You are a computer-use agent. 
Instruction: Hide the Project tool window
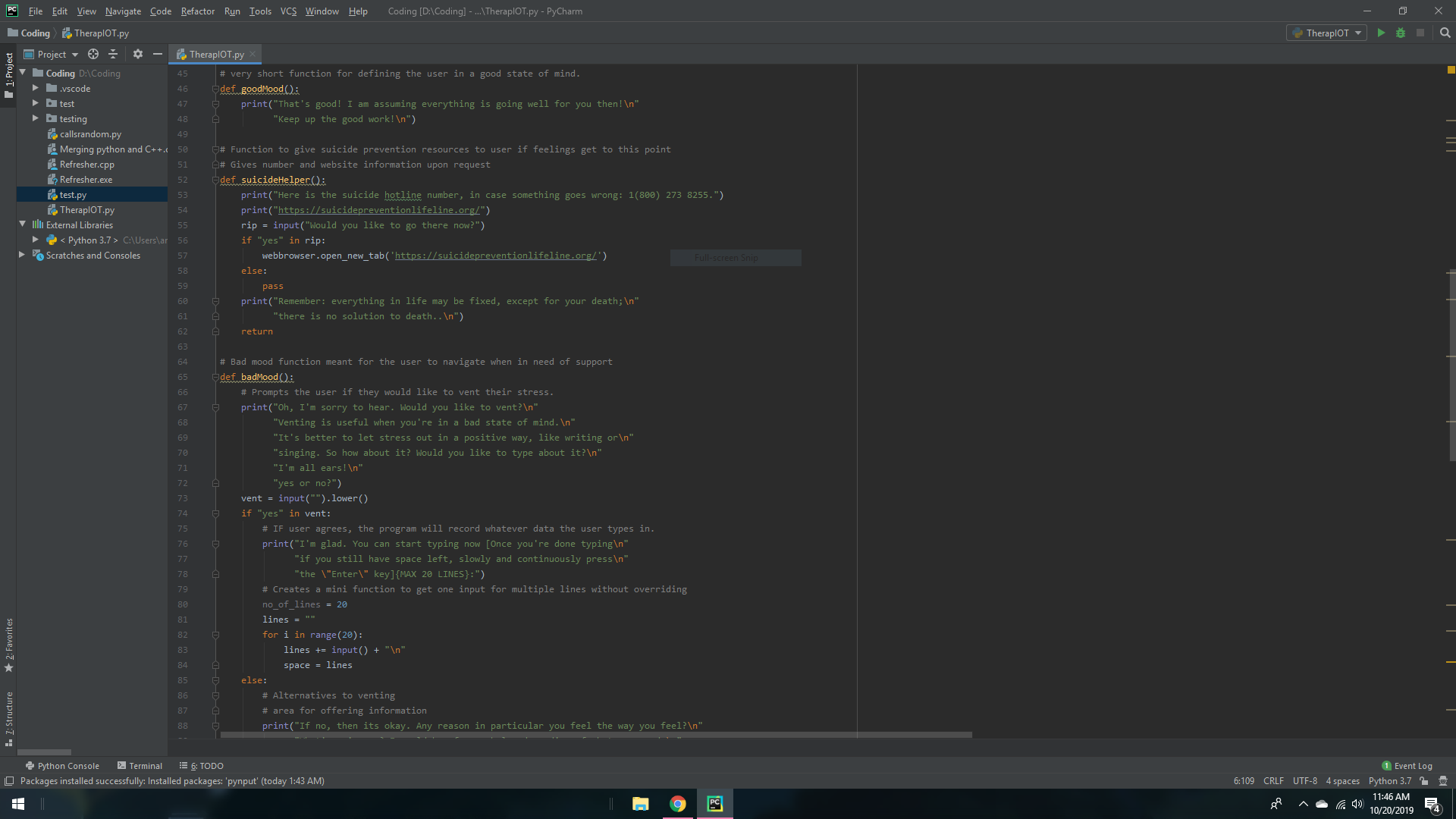pyautogui.click(x=158, y=54)
